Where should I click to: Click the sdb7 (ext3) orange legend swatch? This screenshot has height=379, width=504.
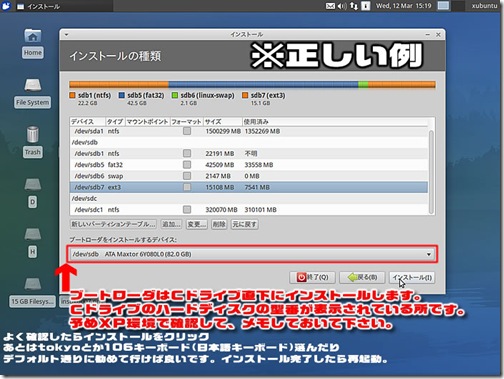pos(245,95)
